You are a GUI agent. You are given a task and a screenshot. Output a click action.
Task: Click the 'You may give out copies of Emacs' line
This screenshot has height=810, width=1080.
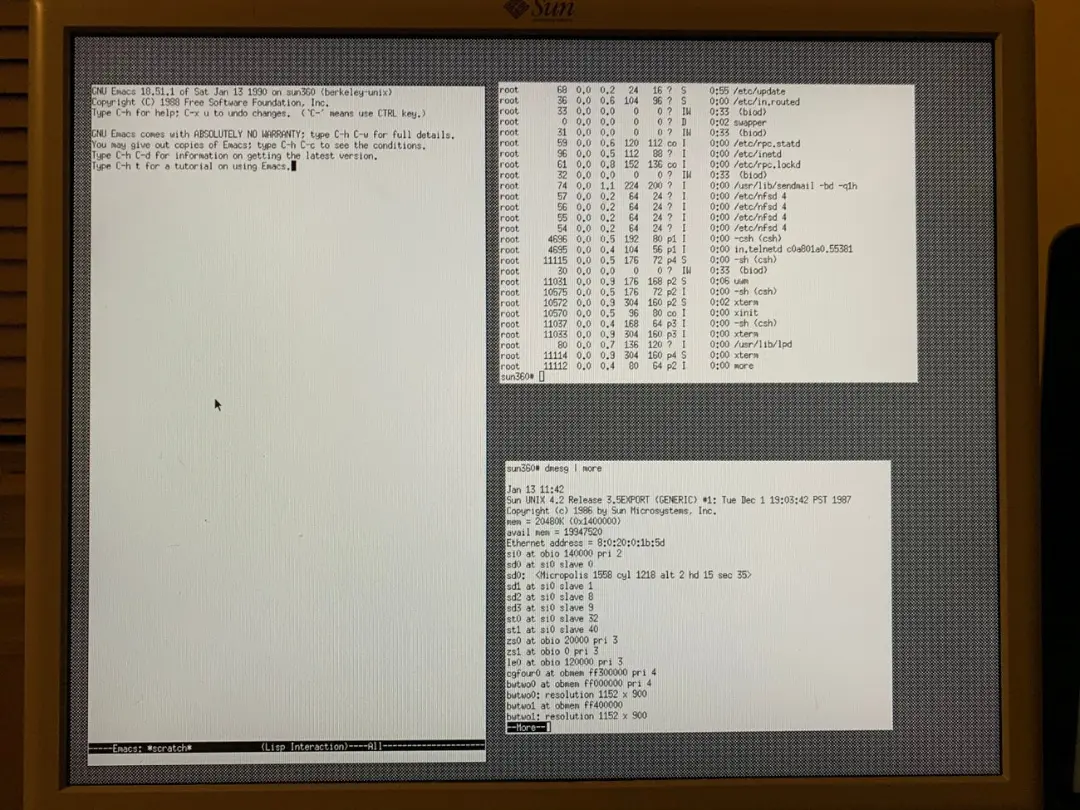click(258, 145)
